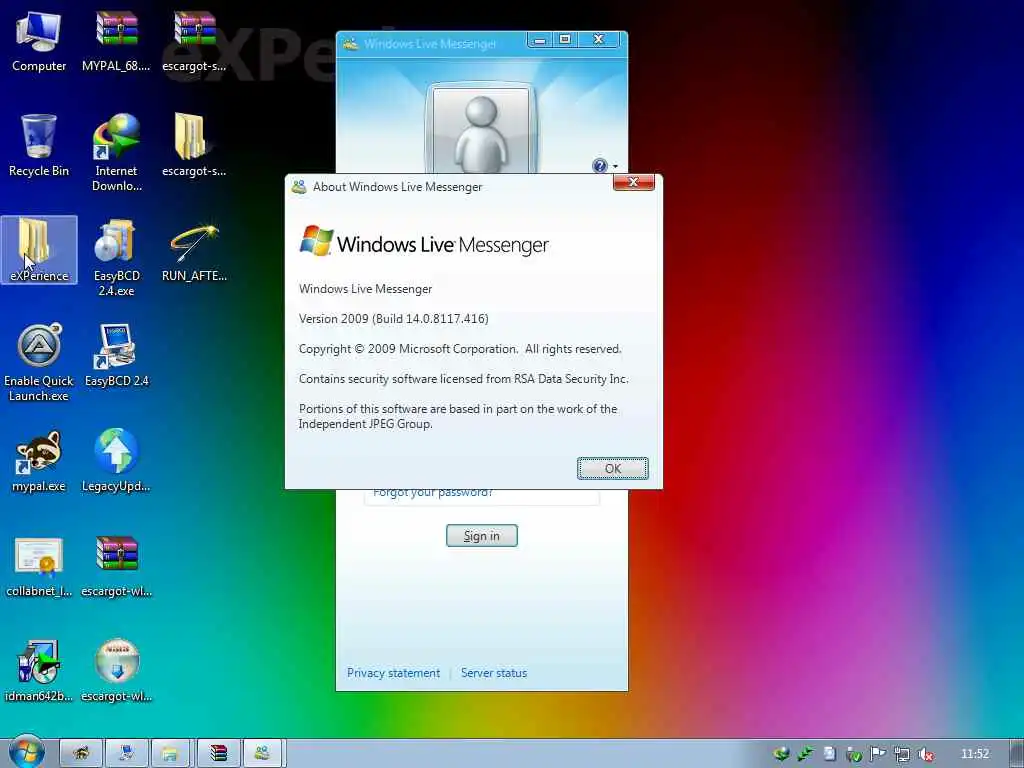Open the LegacyUpd... desktop icon

click(x=116, y=460)
